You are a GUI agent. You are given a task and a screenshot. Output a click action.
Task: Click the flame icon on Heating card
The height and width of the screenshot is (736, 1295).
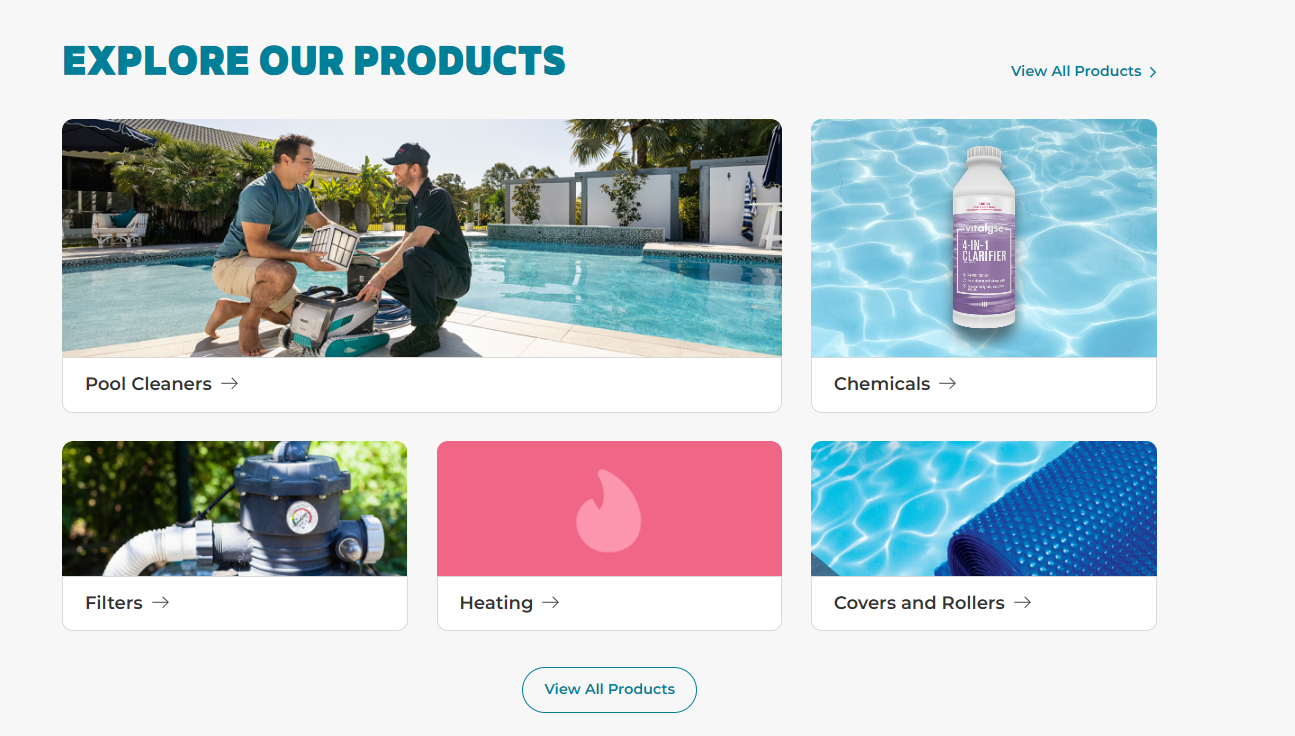608,511
